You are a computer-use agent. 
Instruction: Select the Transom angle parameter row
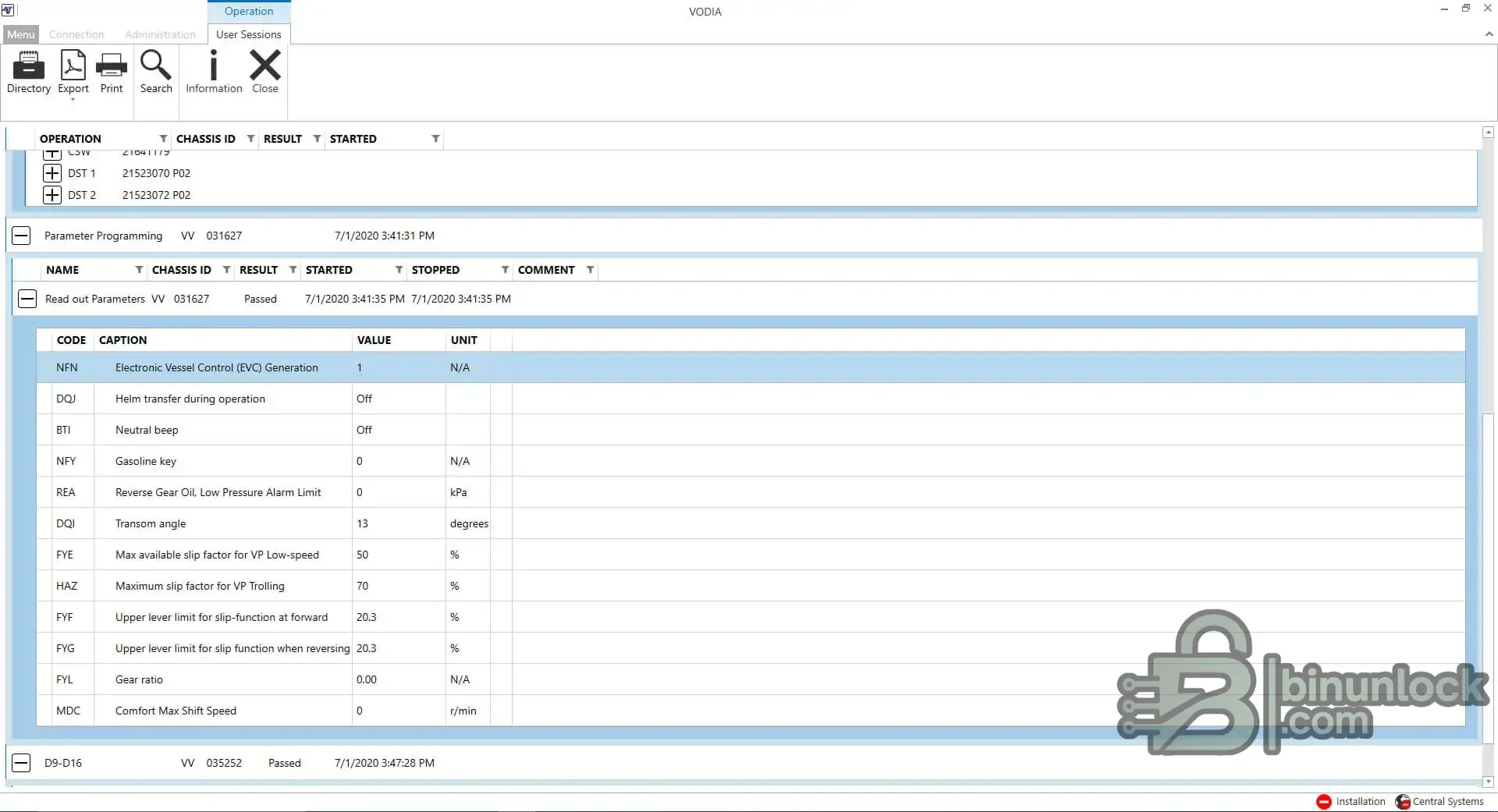(151, 523)
